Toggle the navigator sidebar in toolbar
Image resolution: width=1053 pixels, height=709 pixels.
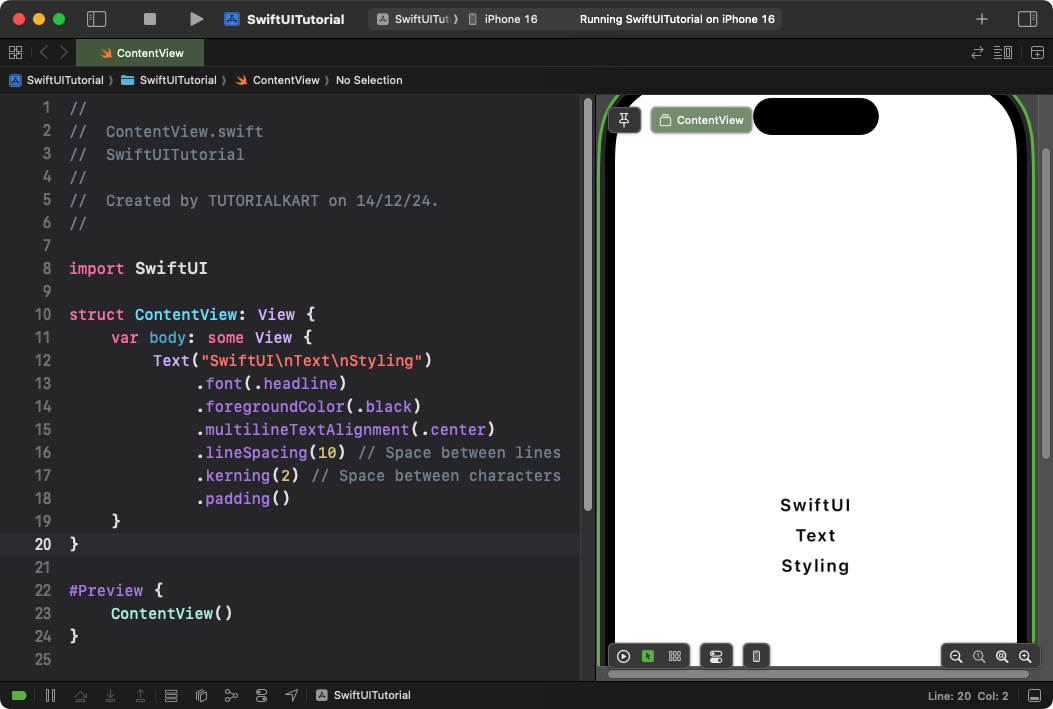pyautogui.click(x=97, y=19)
